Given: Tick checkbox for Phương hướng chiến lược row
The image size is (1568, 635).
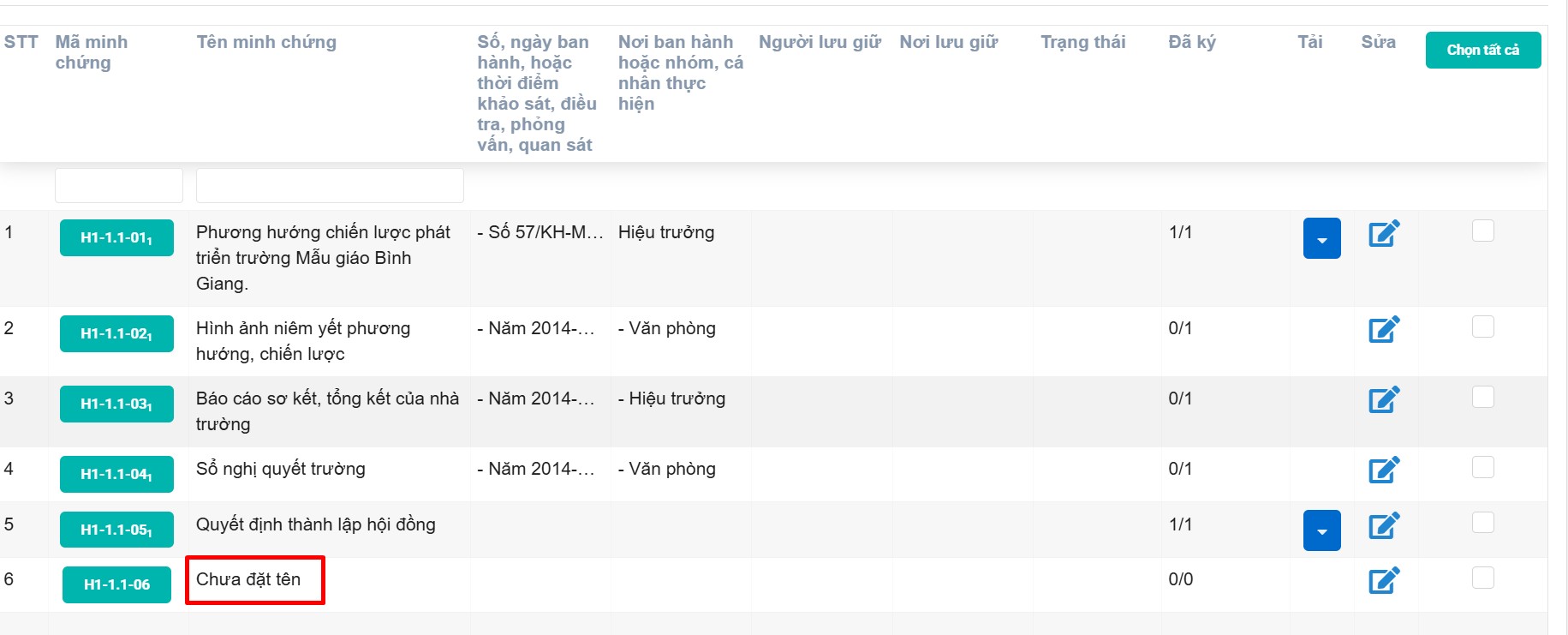Looking at the screenshot, I should tap(1482, 231).
